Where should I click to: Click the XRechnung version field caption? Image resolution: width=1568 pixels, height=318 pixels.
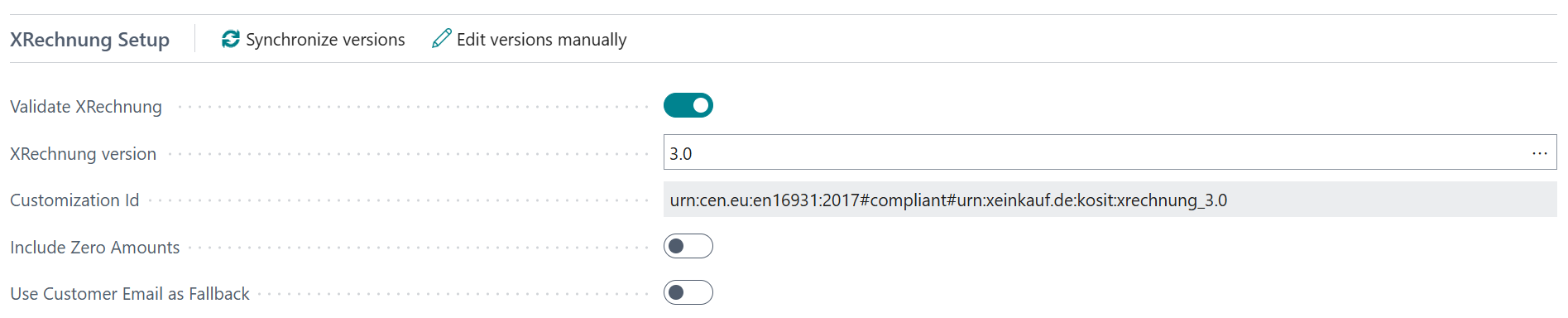[x=83, y=154]
